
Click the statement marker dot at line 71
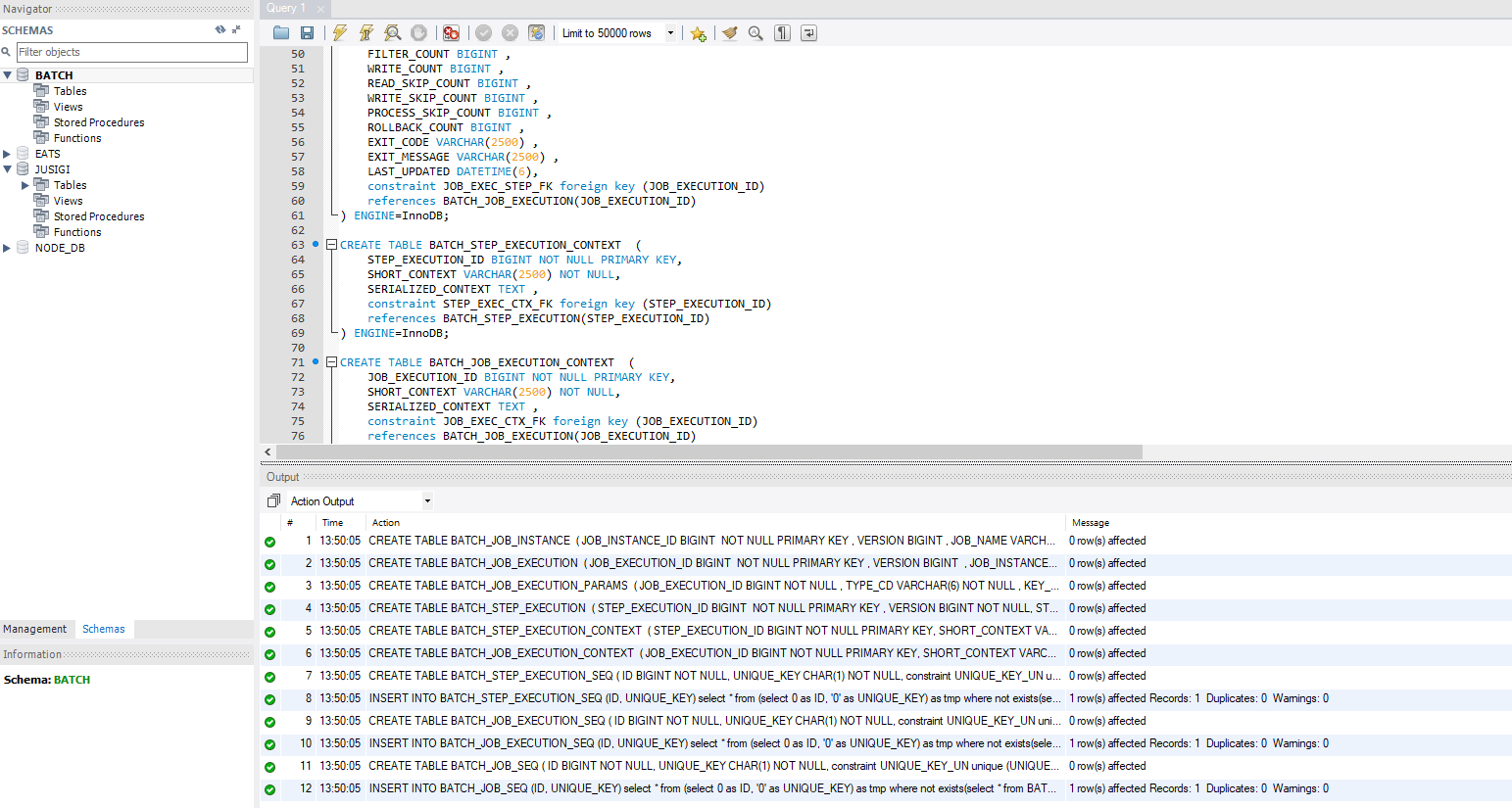click(316, 361)
